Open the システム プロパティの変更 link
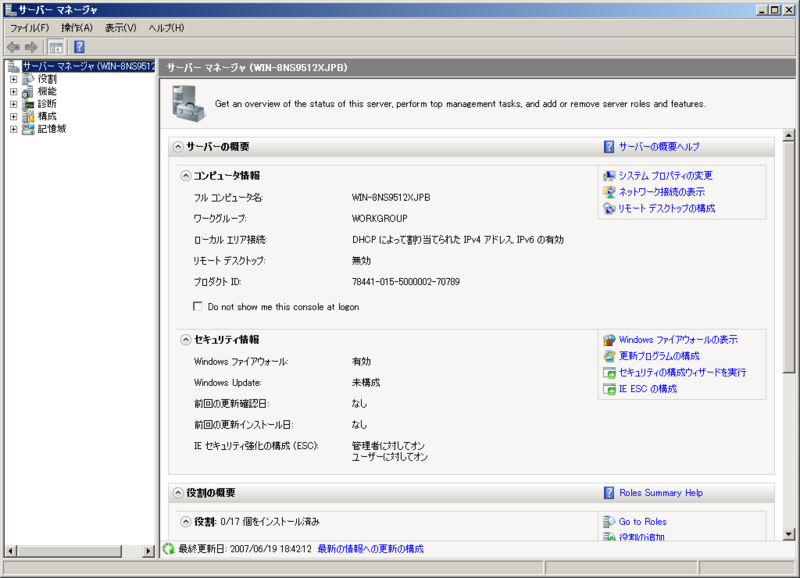Image resolution: width=800 pixels, height=578 pixels. 665,176
